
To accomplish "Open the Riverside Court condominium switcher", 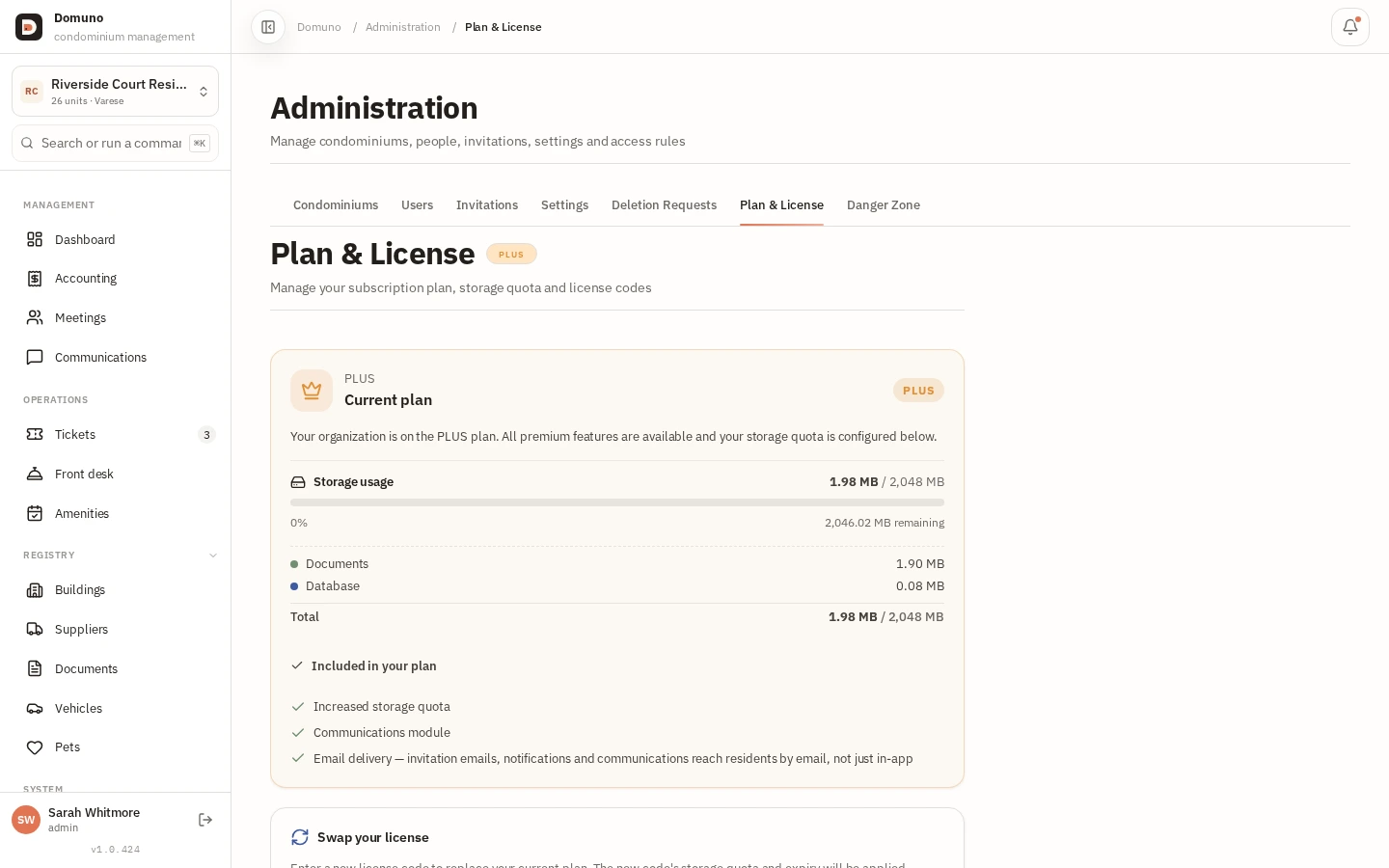I will pyautogui.click(x=115, y=92).
